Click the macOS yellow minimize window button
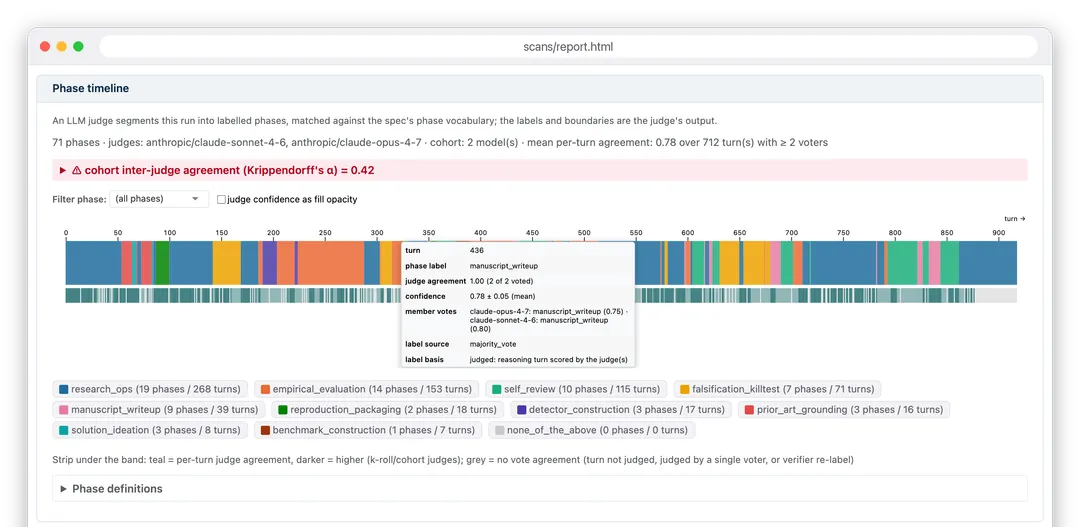 [61, 46]
